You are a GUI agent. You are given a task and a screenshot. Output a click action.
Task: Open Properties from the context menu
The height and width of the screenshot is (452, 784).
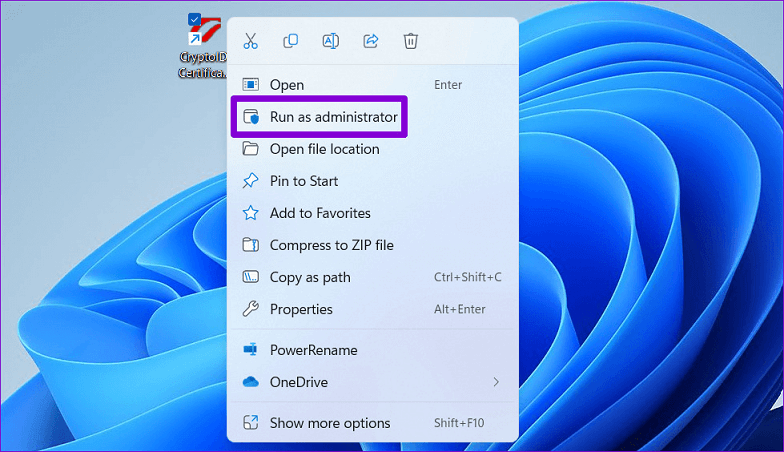coord(301,309)
